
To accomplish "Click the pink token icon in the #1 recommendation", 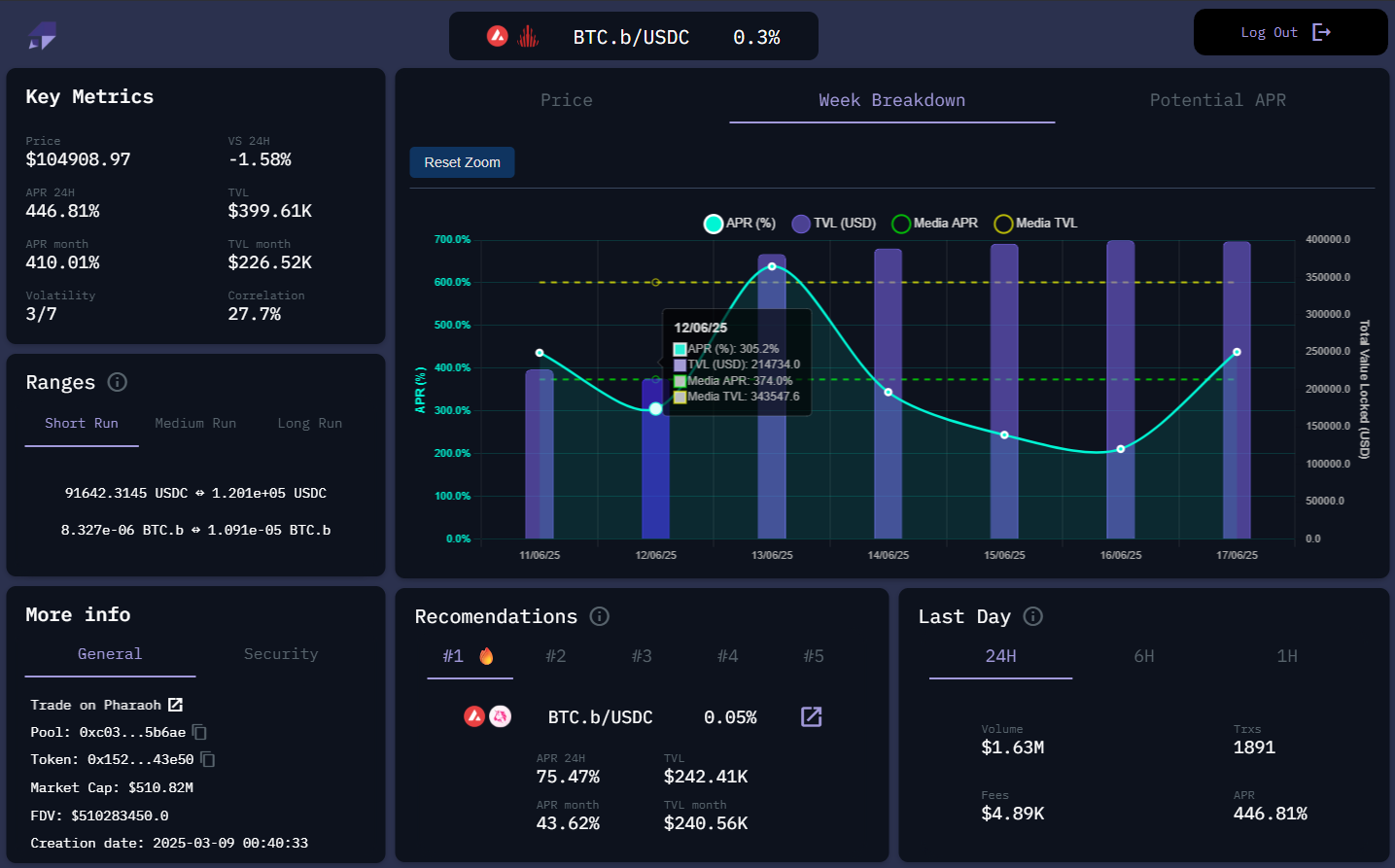I will 499,716.
